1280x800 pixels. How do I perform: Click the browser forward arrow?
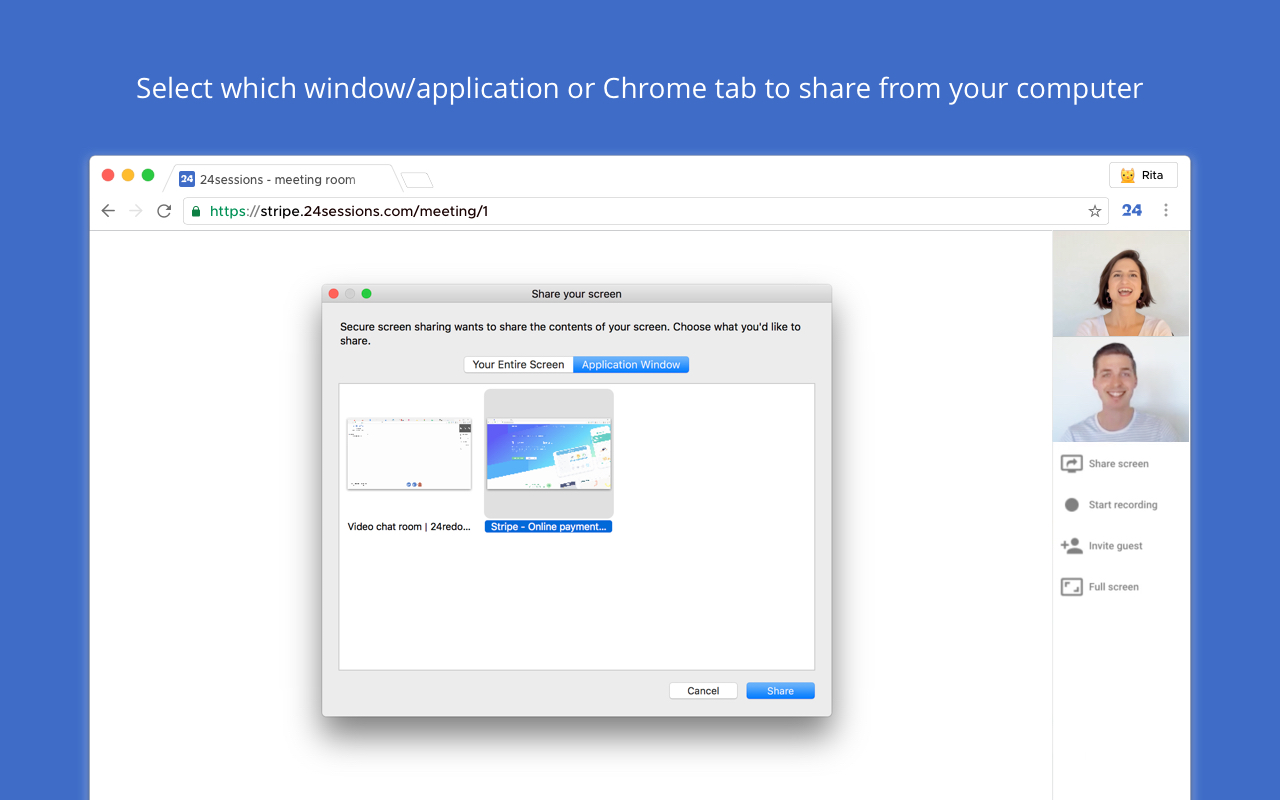136,211
